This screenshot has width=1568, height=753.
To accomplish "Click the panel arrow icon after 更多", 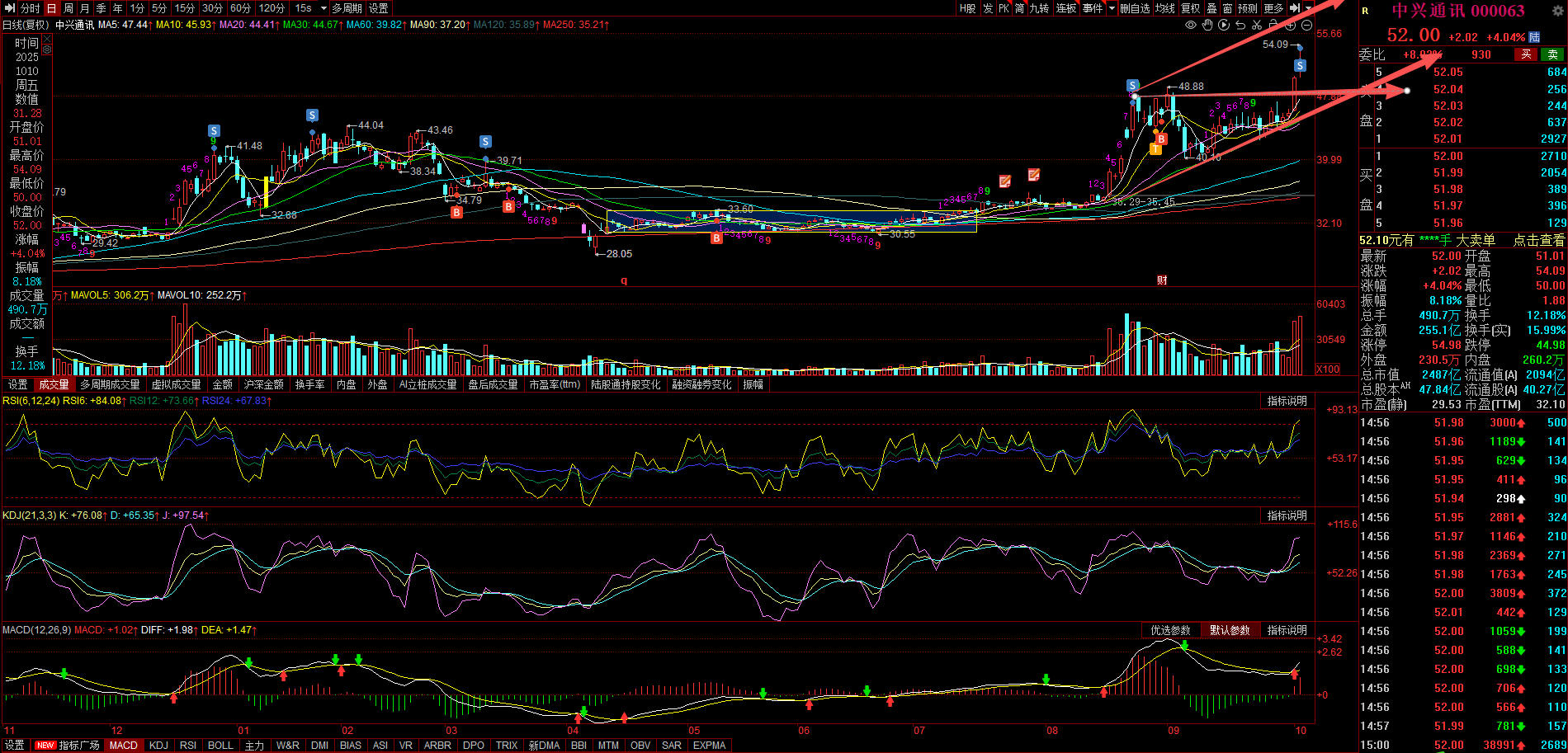I will point(1294,8).
